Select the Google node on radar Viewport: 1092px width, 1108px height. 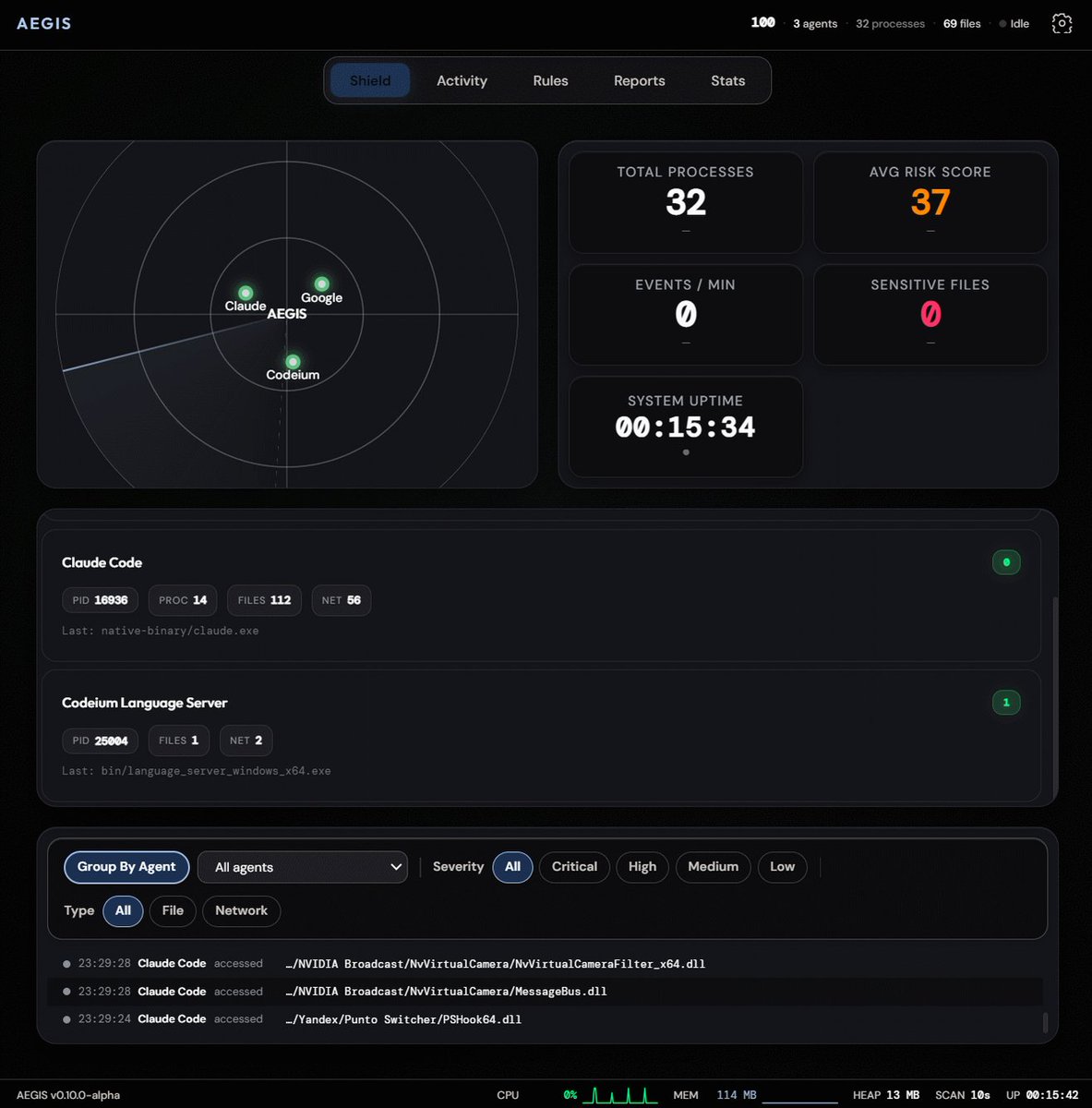(x=321, y=283)
